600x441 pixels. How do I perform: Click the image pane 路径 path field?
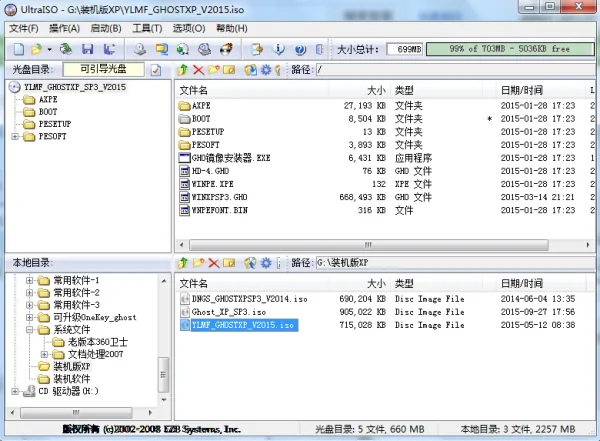455,70
